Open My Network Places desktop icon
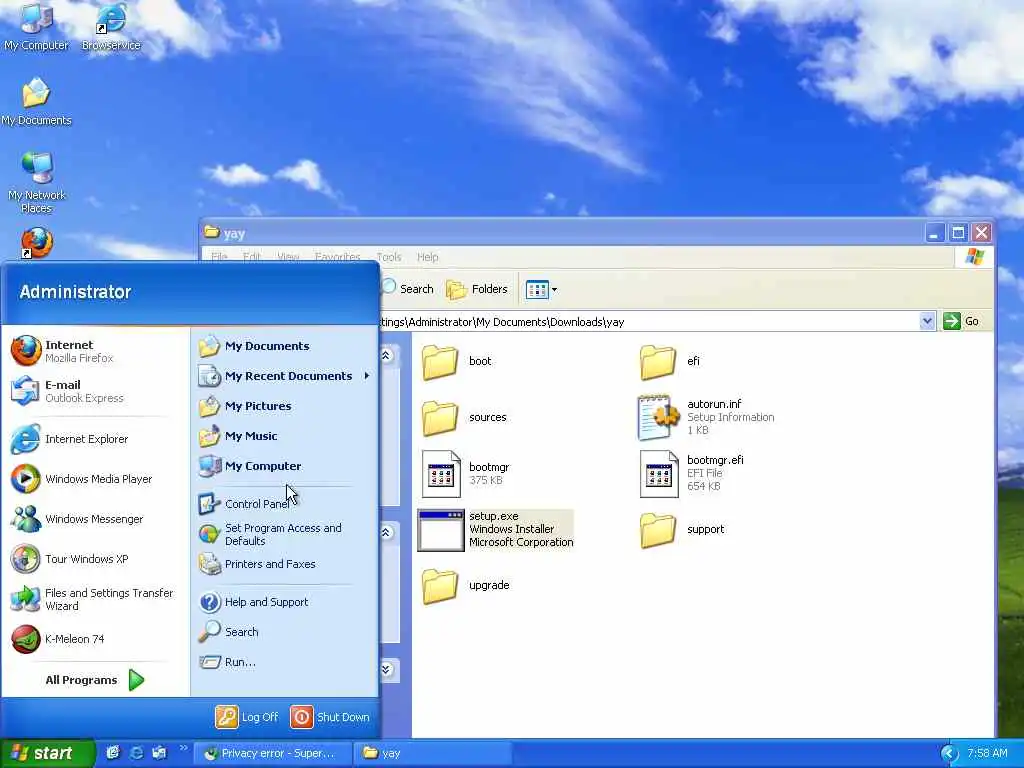Screen dimensions: 1024x768 click(37, 183)
